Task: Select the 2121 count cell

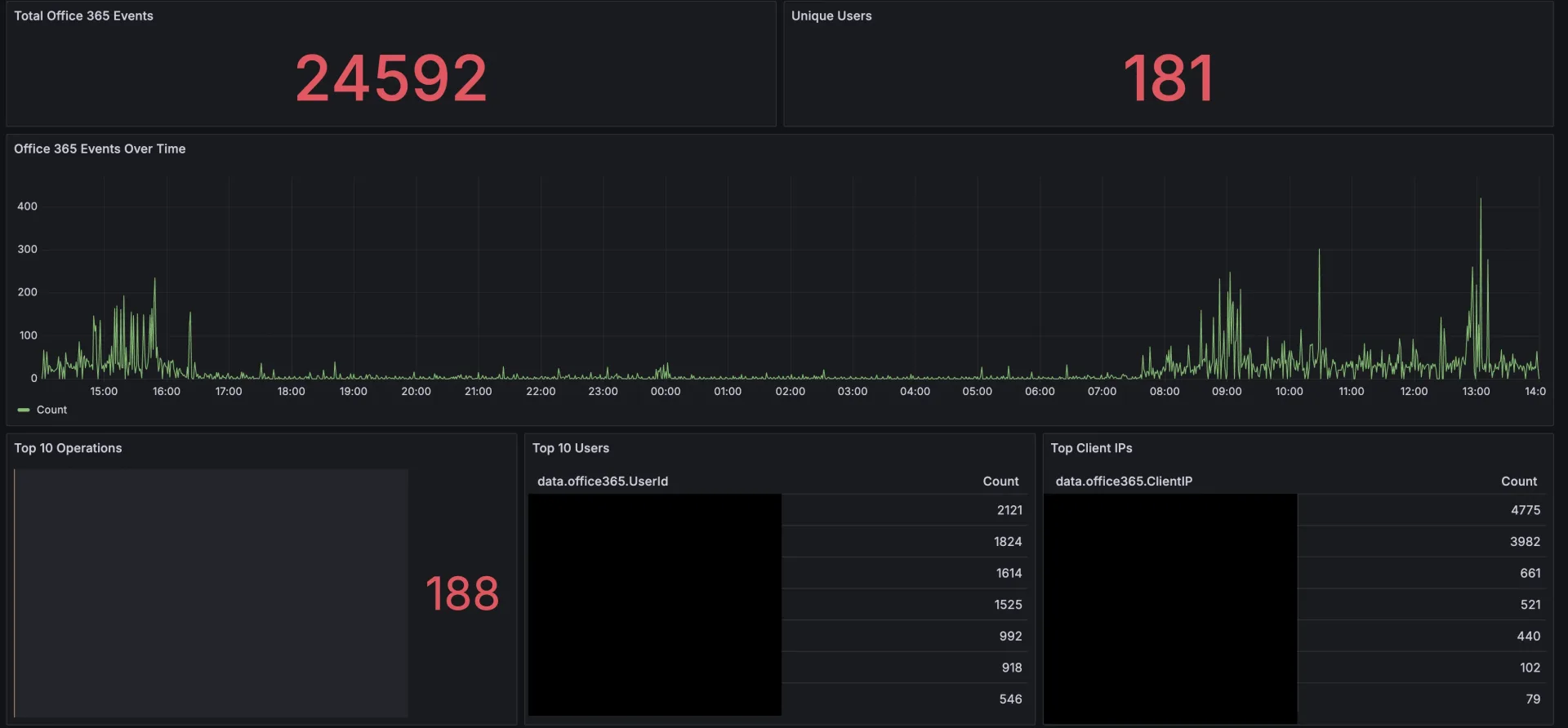Action: [1009, 510]
